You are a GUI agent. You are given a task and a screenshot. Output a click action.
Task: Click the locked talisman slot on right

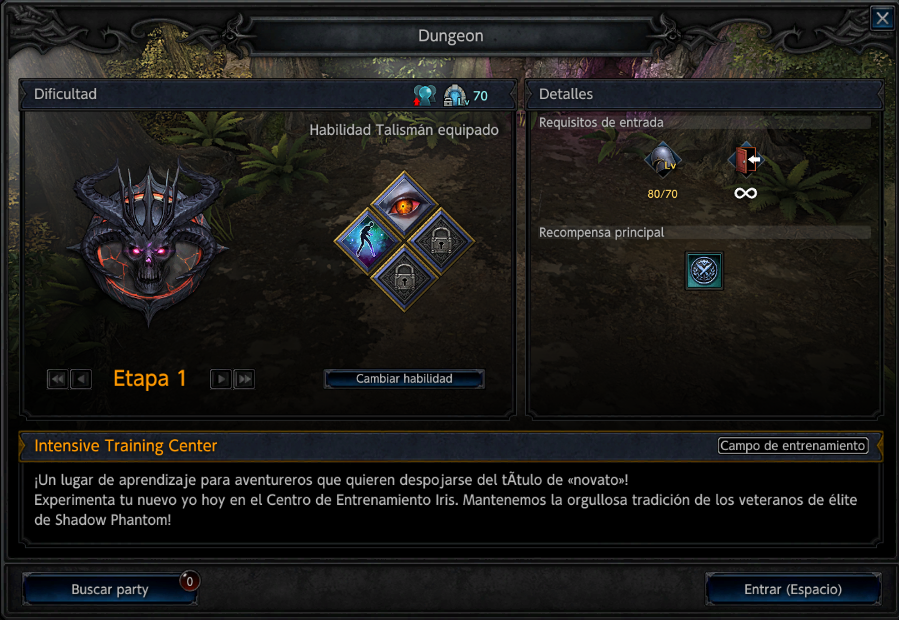pyautogui.click(x=440, y=241)
